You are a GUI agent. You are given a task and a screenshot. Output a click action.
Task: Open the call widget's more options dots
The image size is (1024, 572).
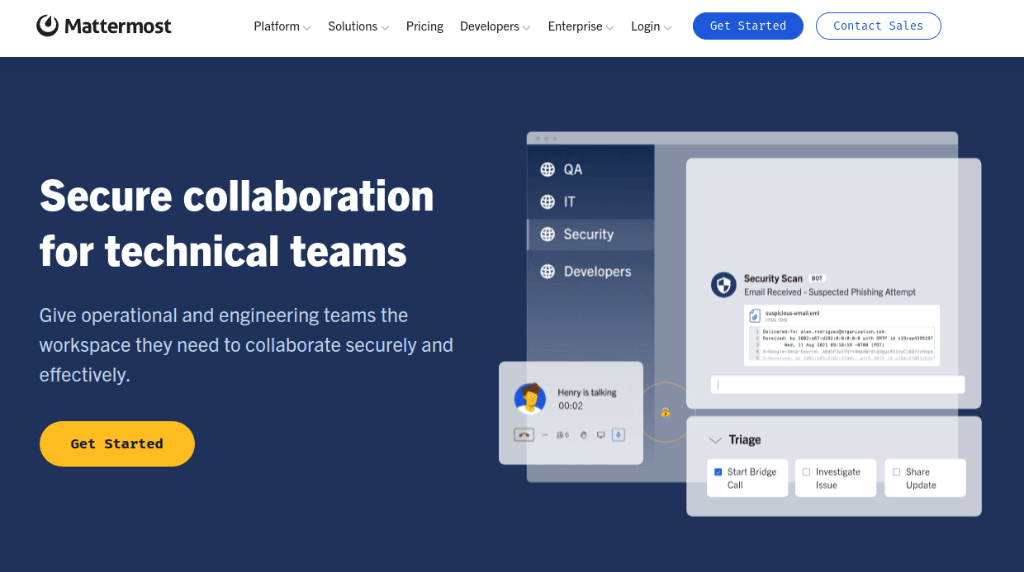click(x=545, y=435)
